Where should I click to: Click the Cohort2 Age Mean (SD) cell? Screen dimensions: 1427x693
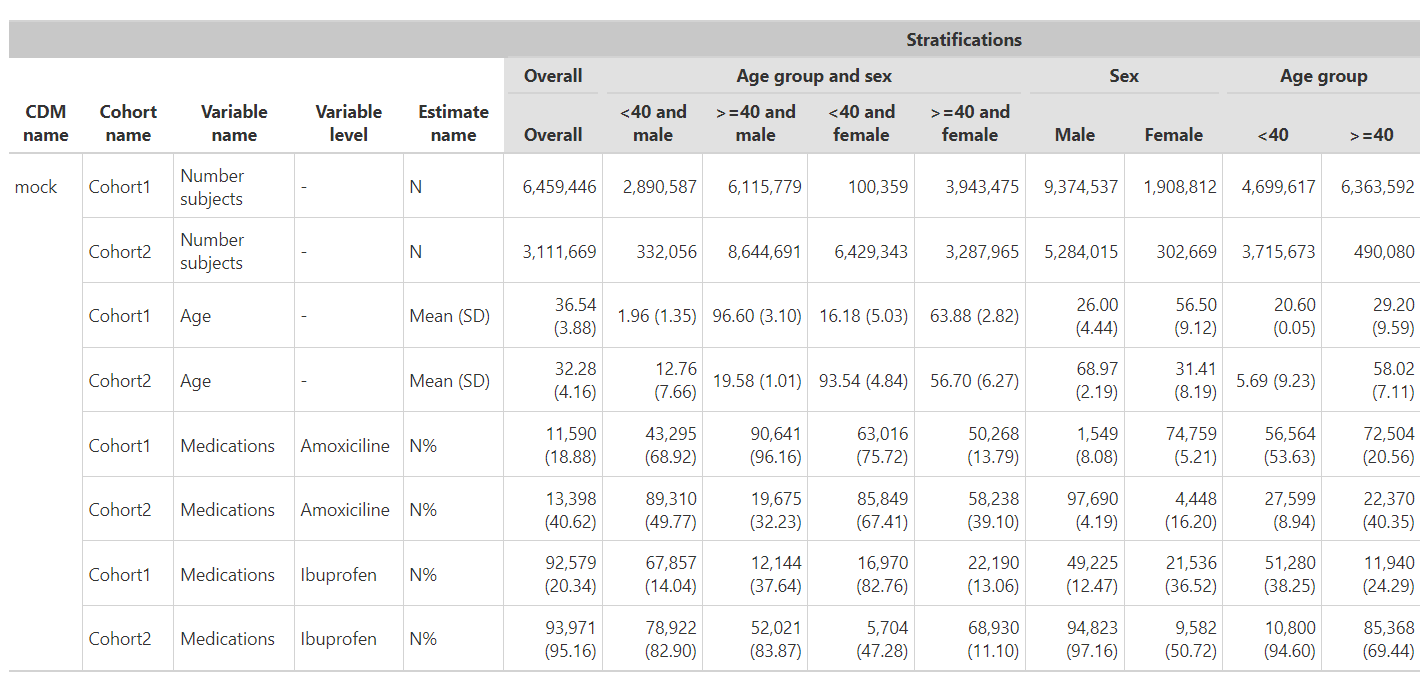(449, 381)
